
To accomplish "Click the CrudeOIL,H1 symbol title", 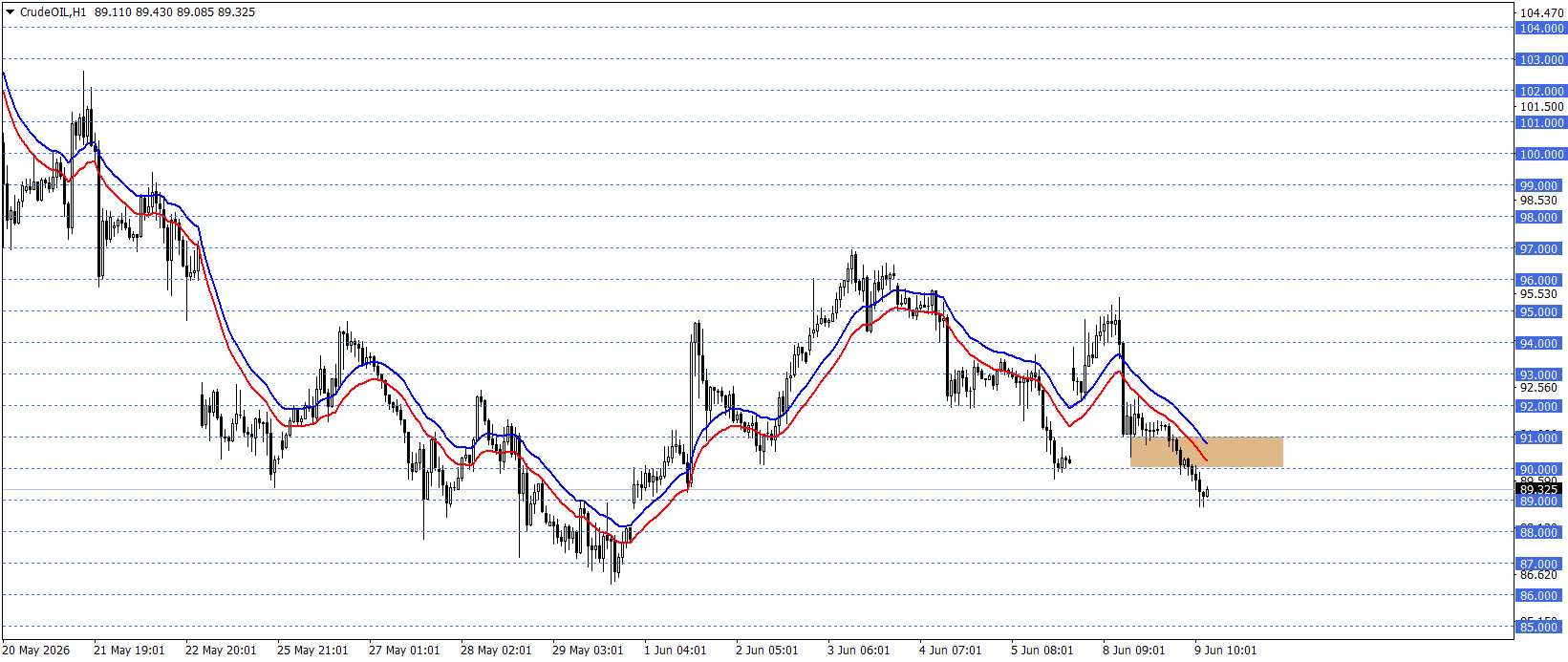I will [x=53, y=12].
